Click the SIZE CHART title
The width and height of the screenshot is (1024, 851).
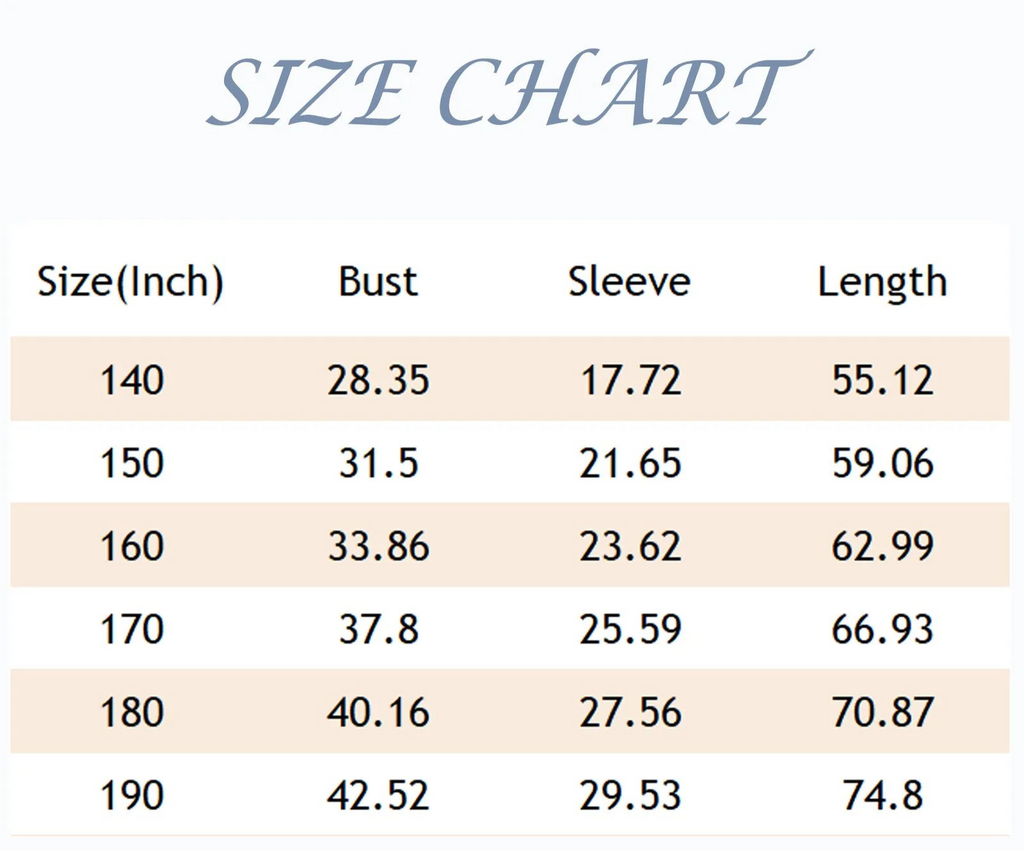pyautogui.click(x=508, y=92)
